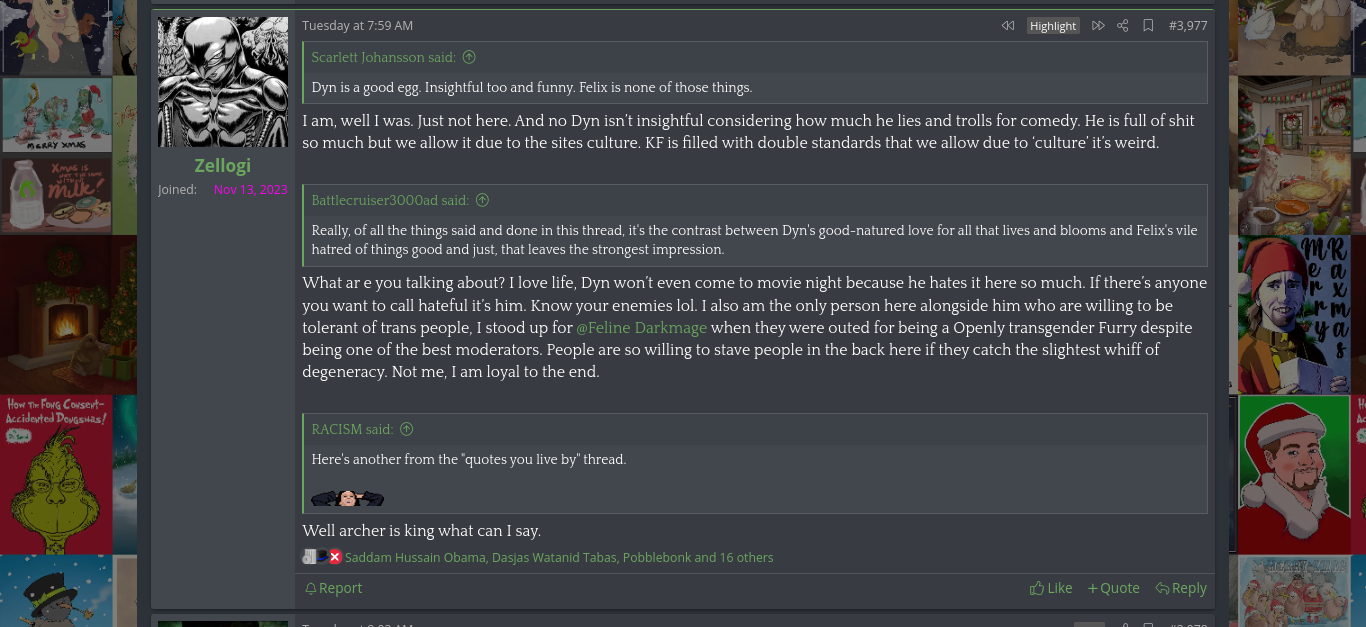
Task: Toggle the Highlight button
Action: click(1053, 26)
